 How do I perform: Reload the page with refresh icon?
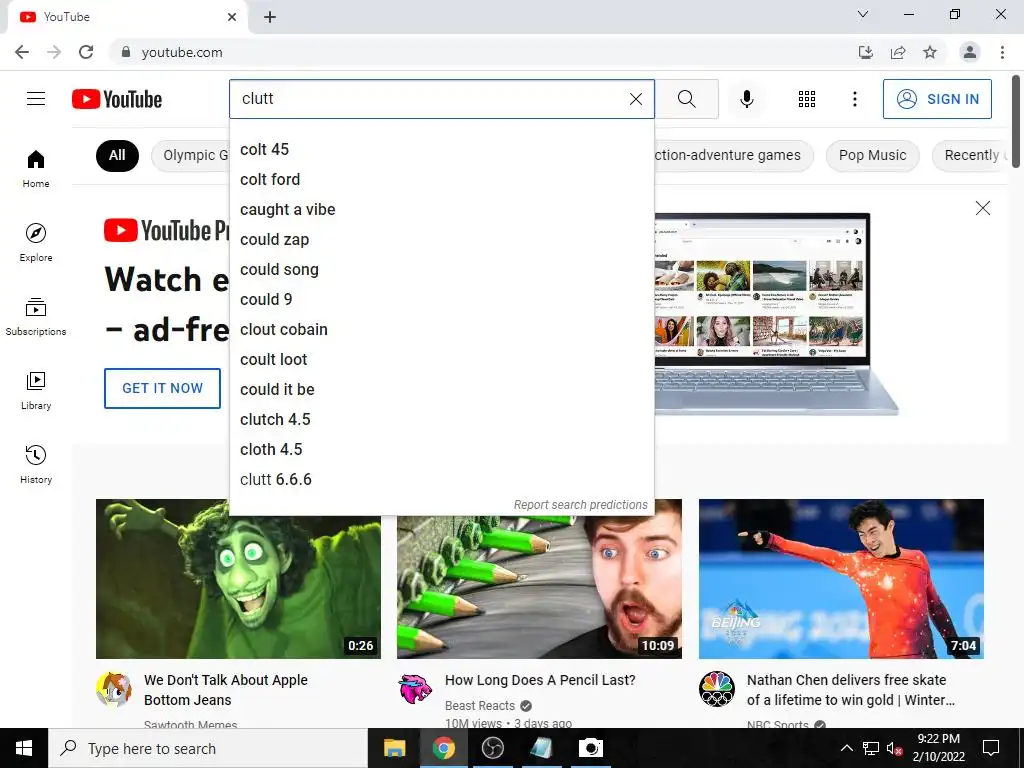(x=86, y=52)
